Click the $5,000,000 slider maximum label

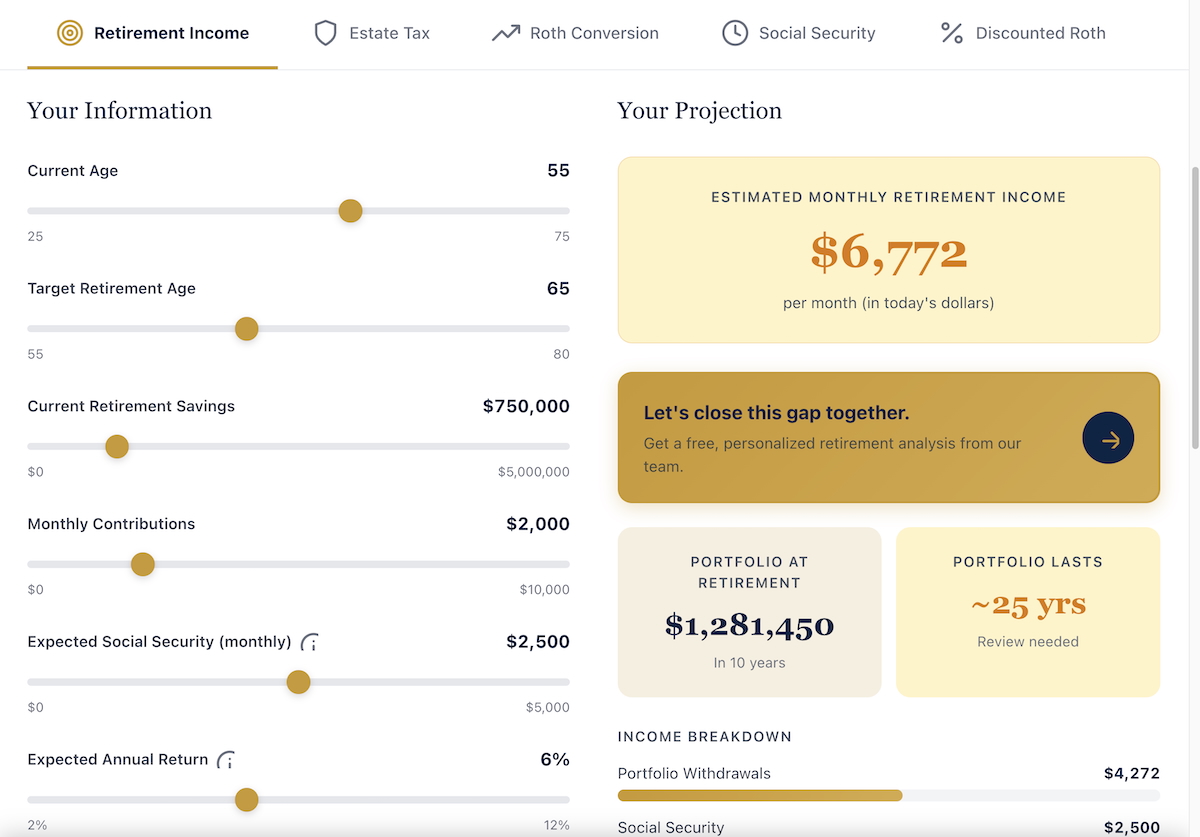(x=534, y=472)
